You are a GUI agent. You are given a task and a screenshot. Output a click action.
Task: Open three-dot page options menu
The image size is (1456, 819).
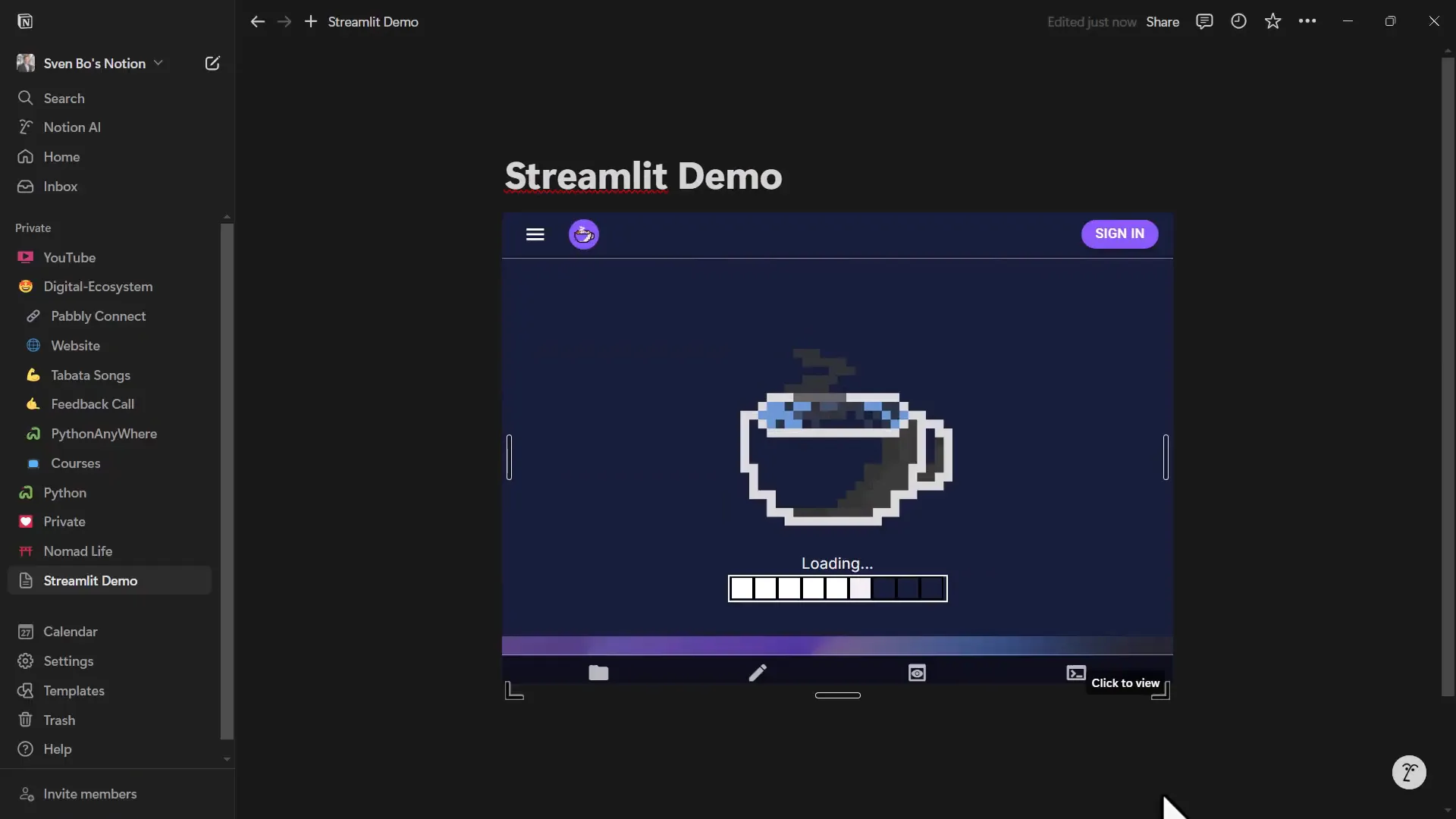[x=1307, y=21]
